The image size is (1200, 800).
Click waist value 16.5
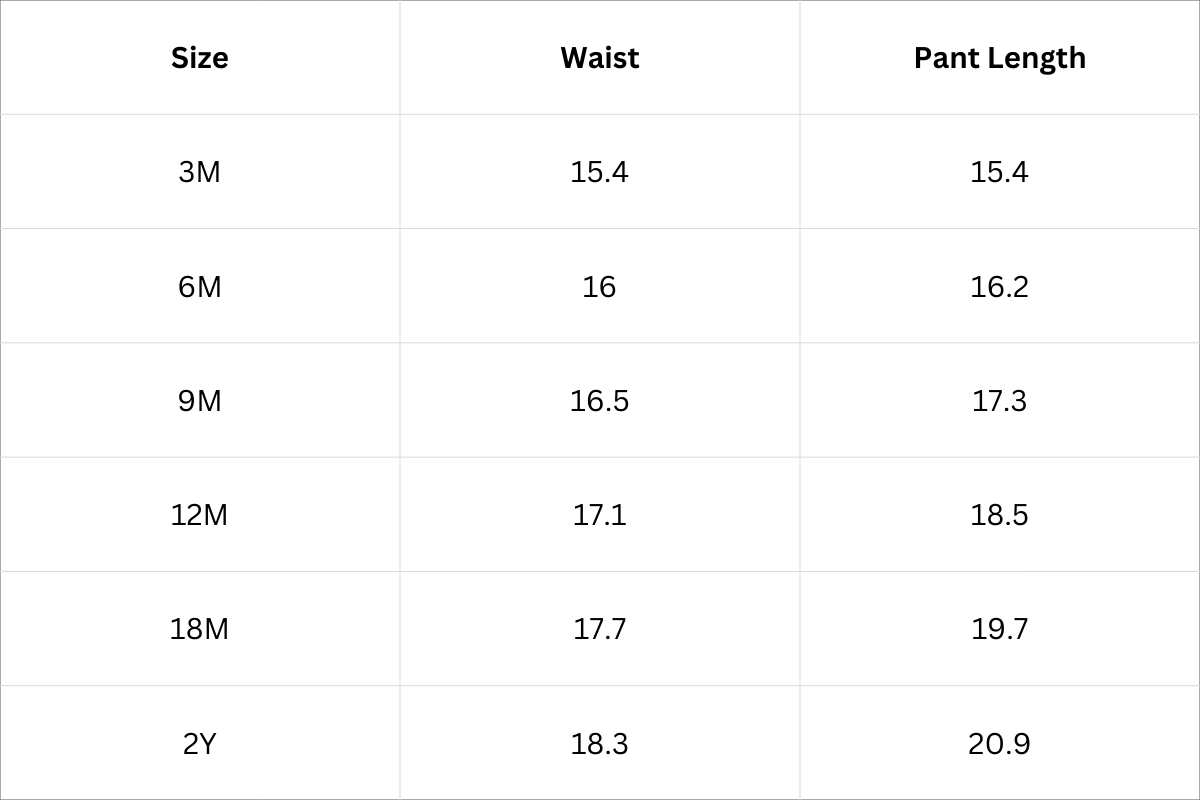(x=599, y=401)
